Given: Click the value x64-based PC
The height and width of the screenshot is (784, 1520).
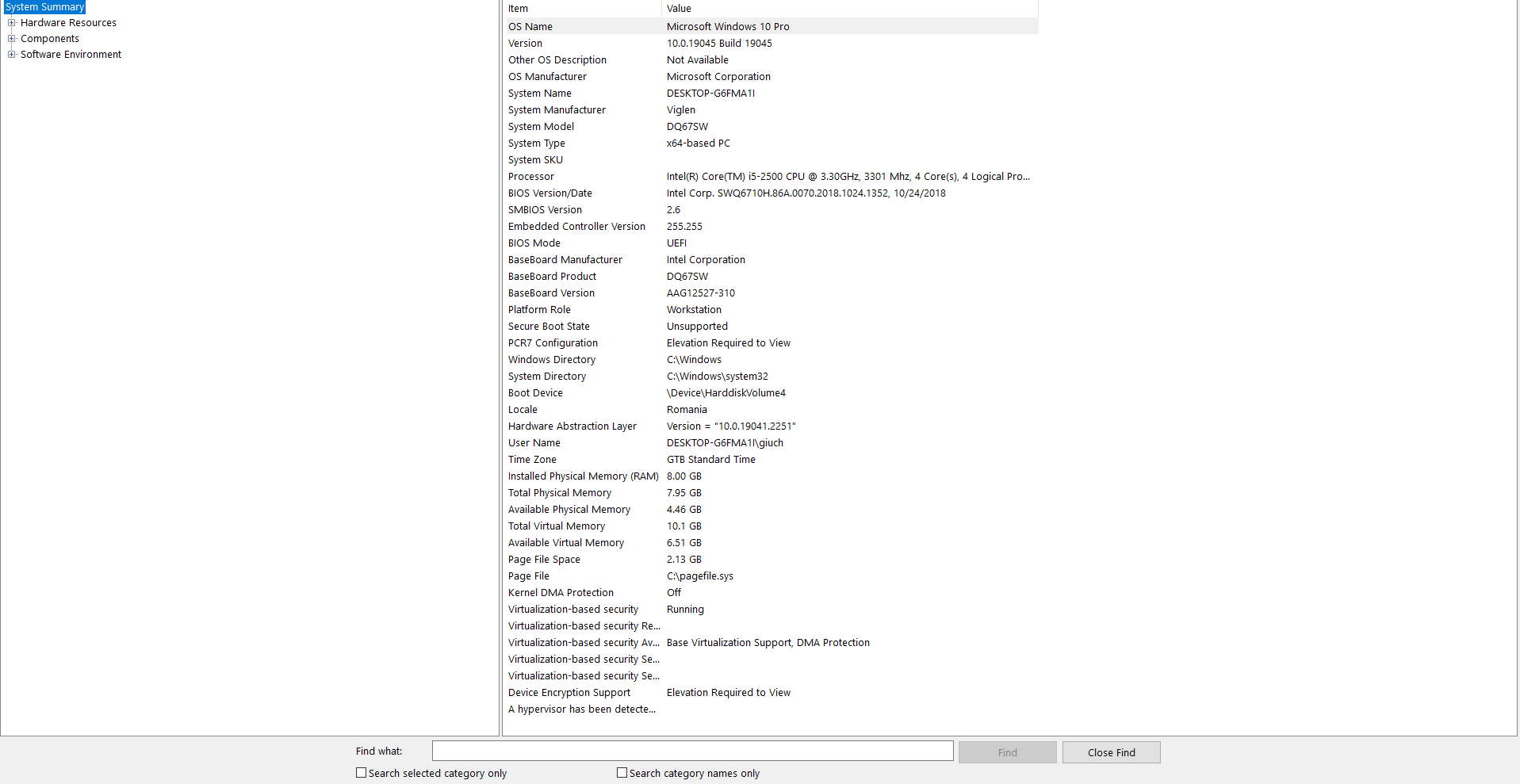Looking at the screenshot, I should pos(699,143).
